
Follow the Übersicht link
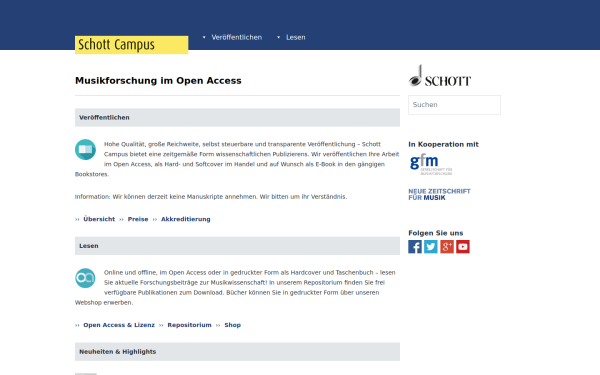coord(99,219)
